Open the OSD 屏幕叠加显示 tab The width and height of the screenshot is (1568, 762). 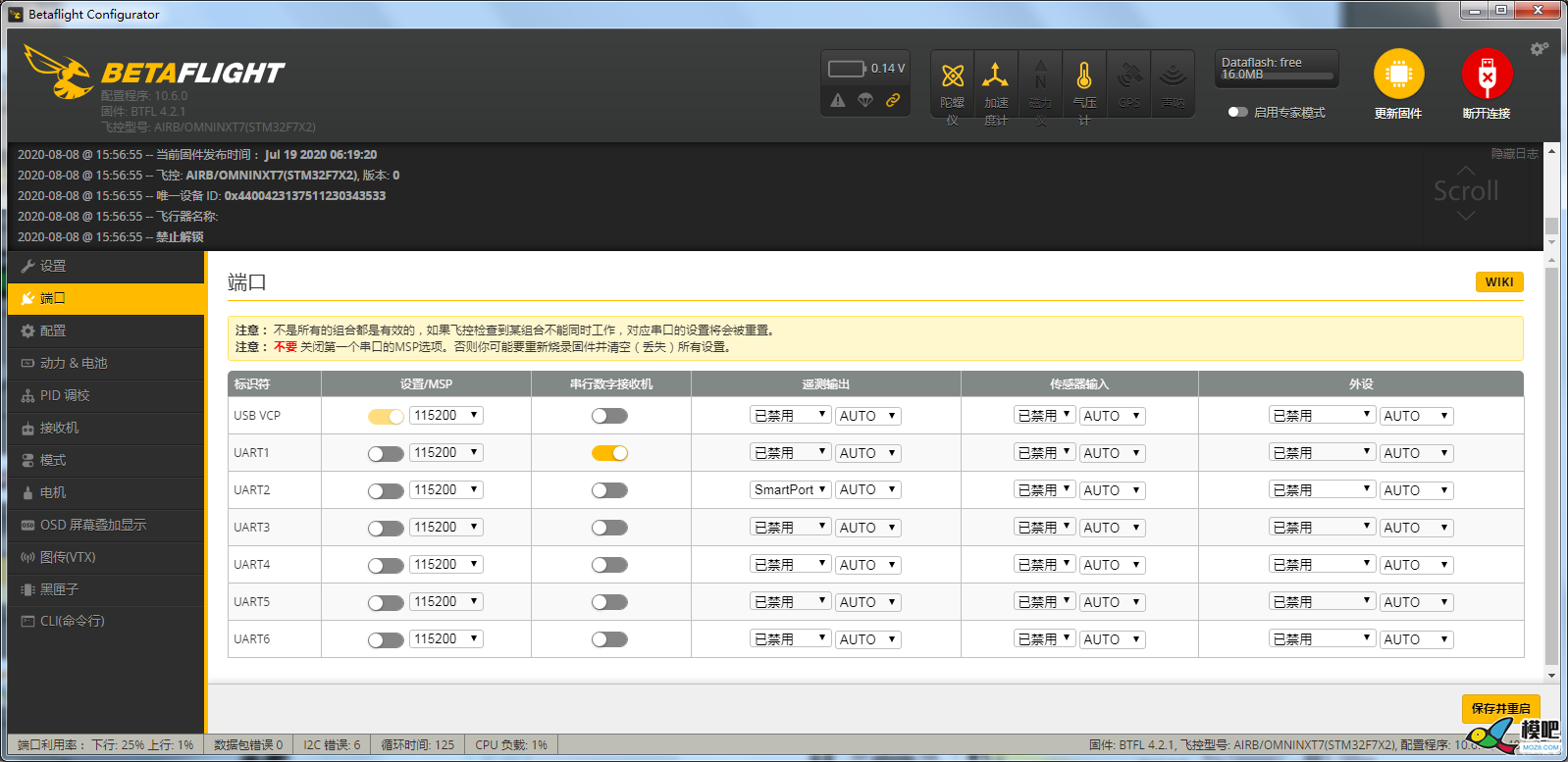(x=106, y=525)
